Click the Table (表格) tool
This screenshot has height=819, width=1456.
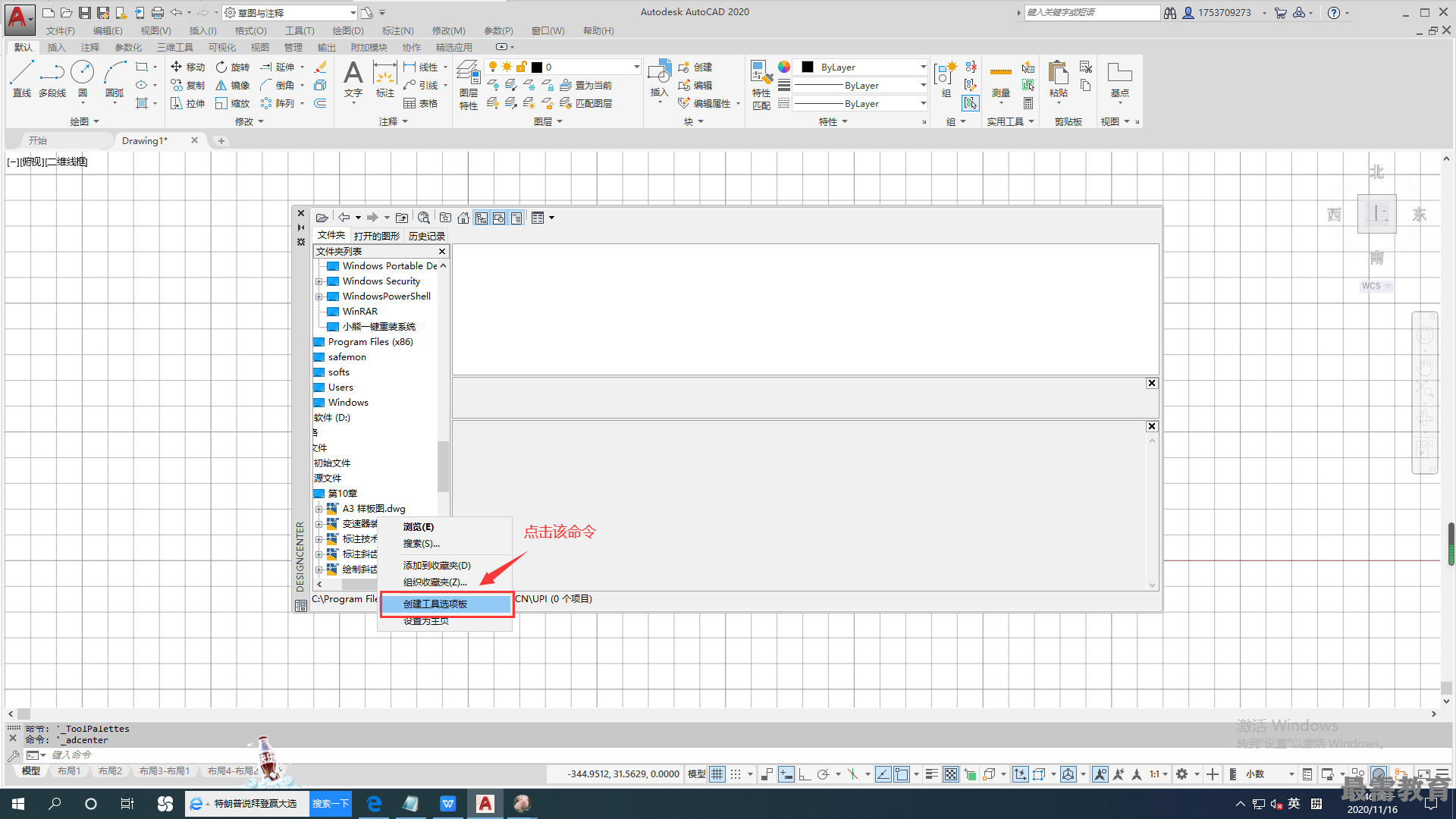pos(421,103)
